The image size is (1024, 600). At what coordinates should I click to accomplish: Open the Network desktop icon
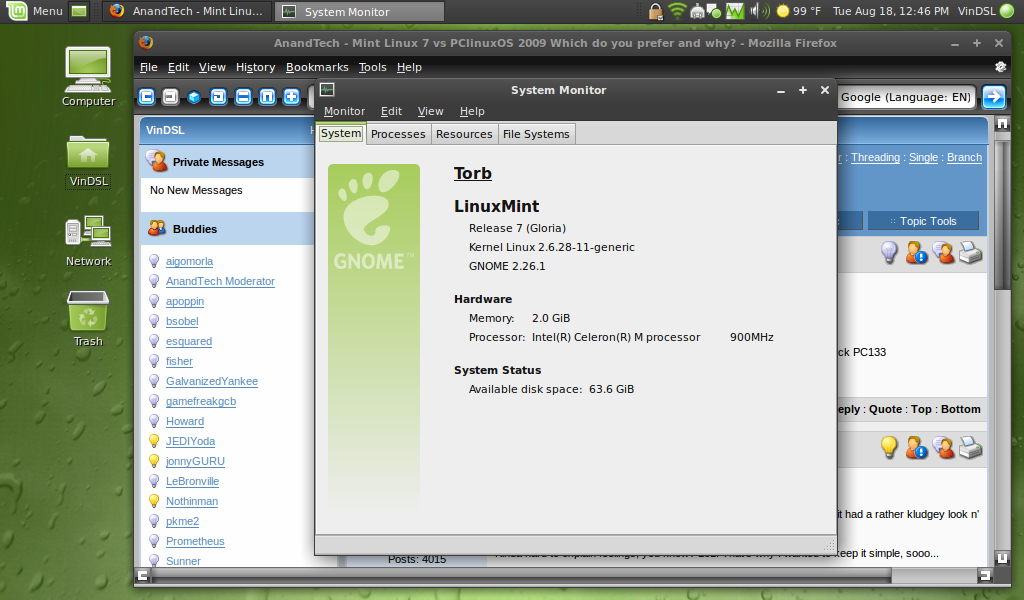tap(88, 240)
